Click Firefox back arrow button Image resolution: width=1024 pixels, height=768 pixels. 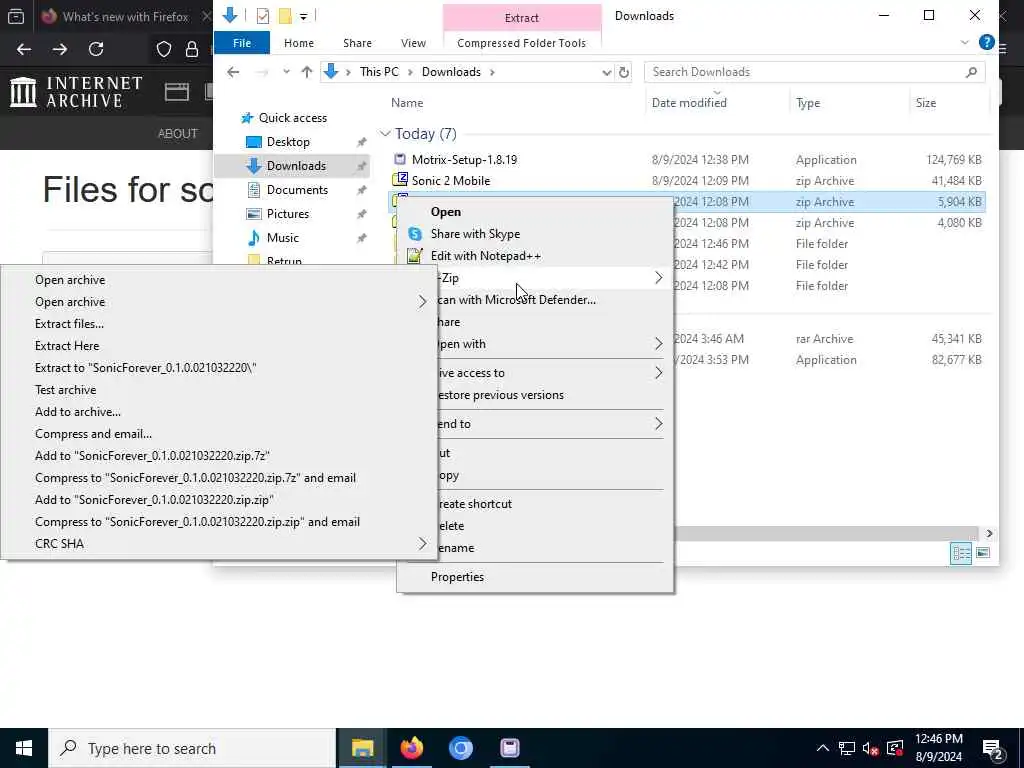[x=24, y=49]
